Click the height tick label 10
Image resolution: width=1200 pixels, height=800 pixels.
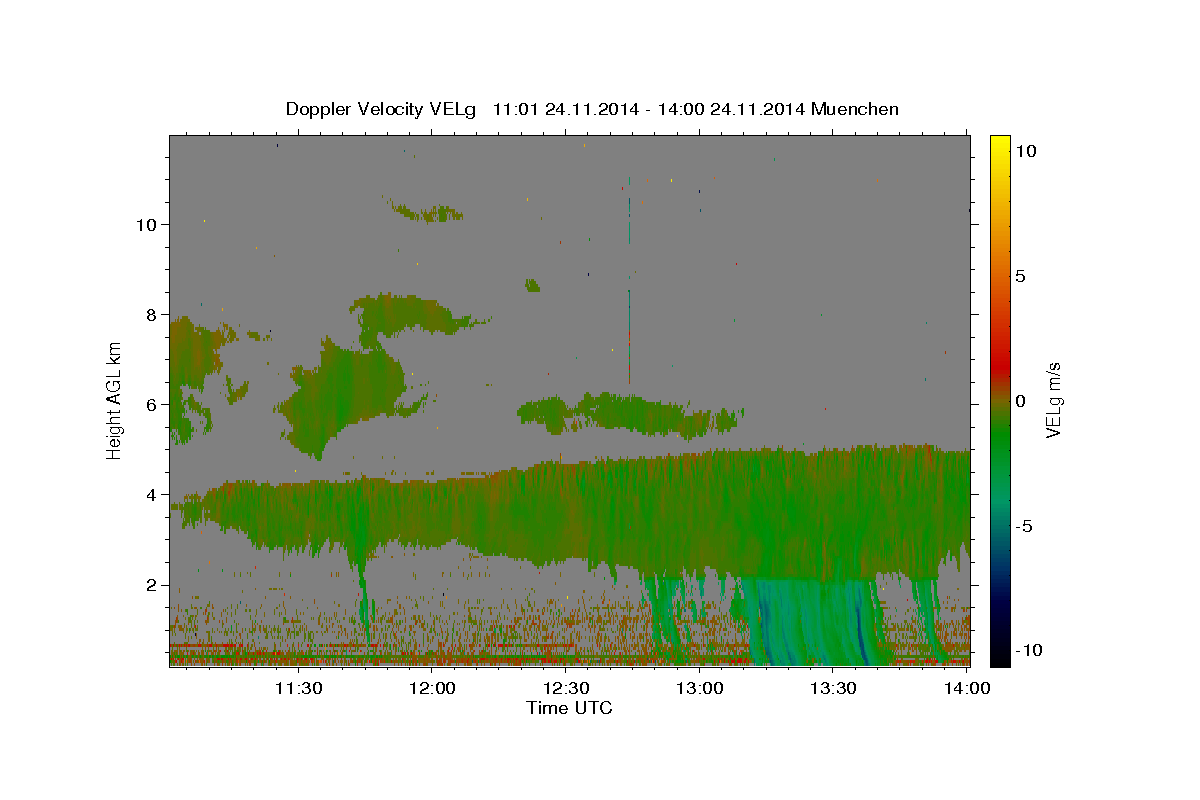[x=146, y=224]
